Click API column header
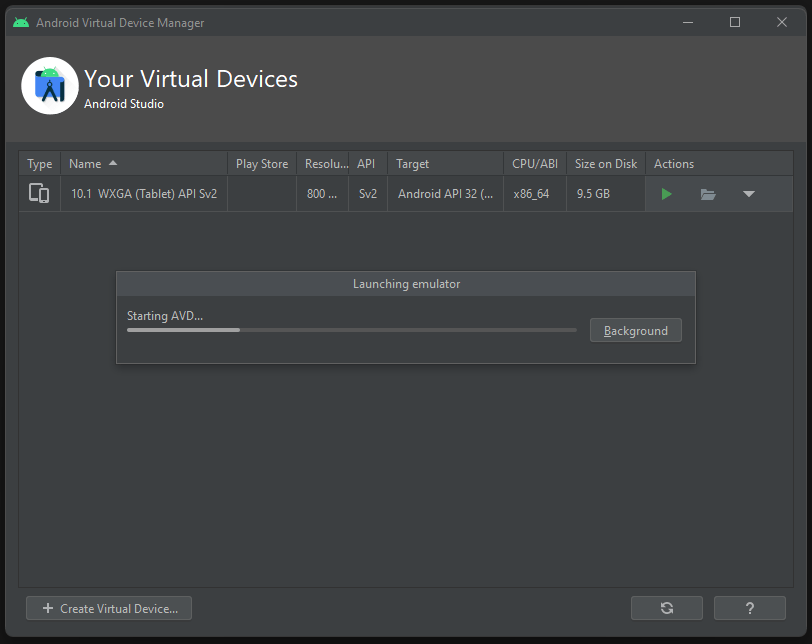 point(368,164)
